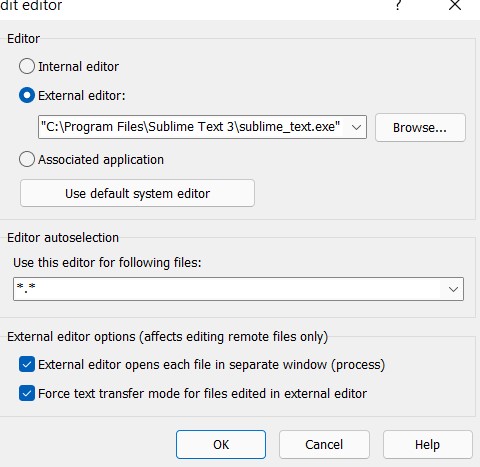Select the Associated application radio button

pos(27,159)
